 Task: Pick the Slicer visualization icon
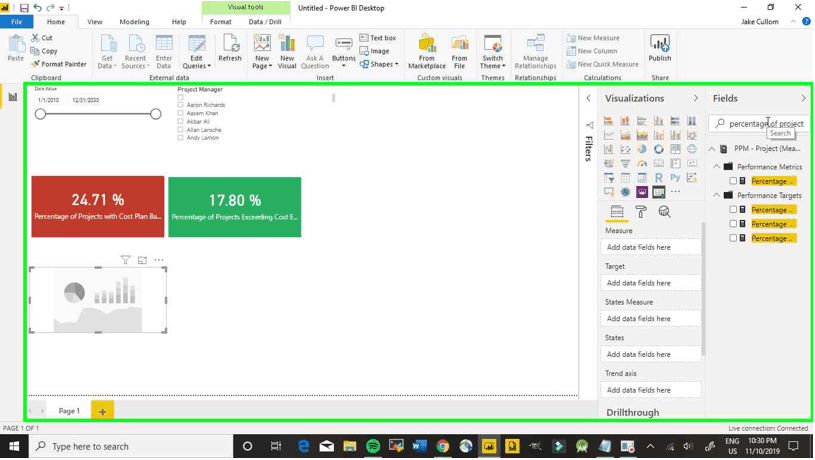[x=609, y=178]
